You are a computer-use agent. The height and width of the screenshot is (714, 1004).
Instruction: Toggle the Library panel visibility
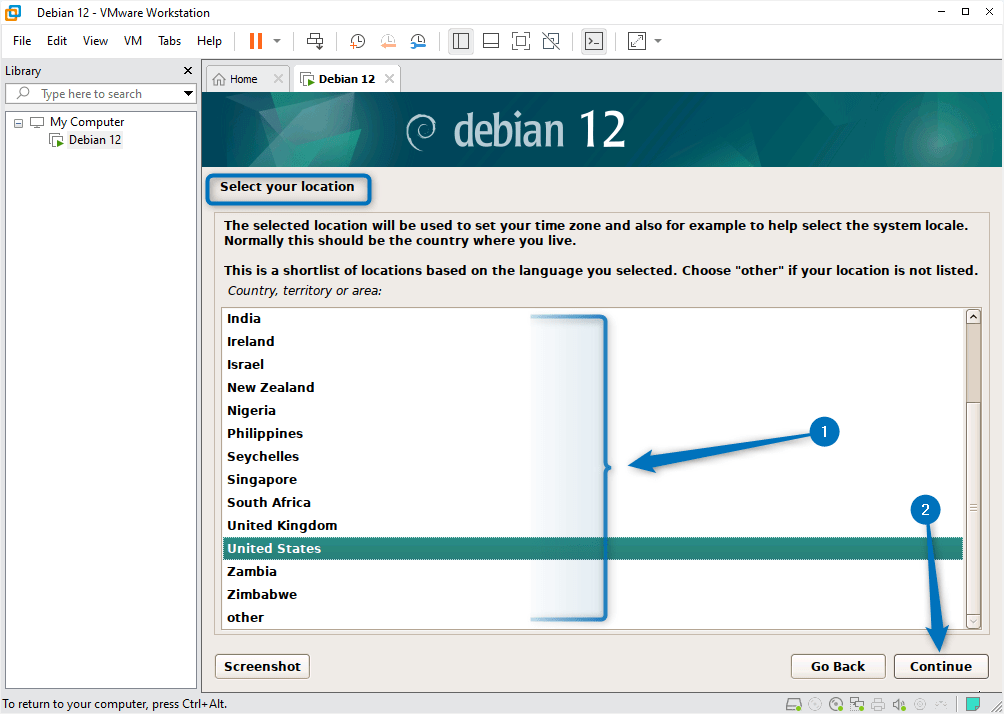(461, 41)
